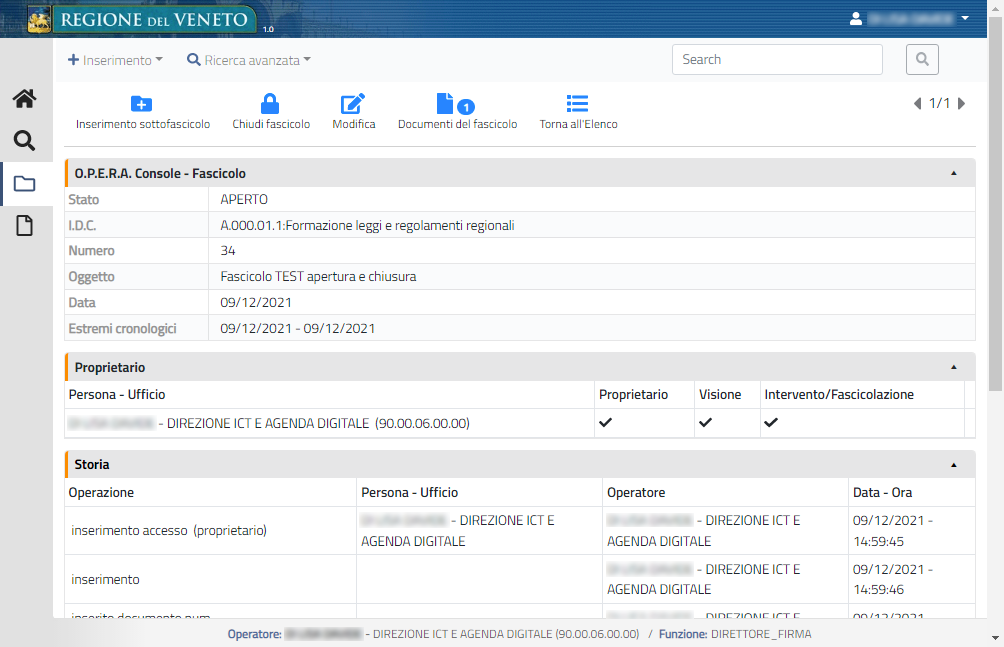Image resolution: width=1004 pixels, height=647 pixels.
Task: Click the Modifica label
Action: tap(353, 124)
